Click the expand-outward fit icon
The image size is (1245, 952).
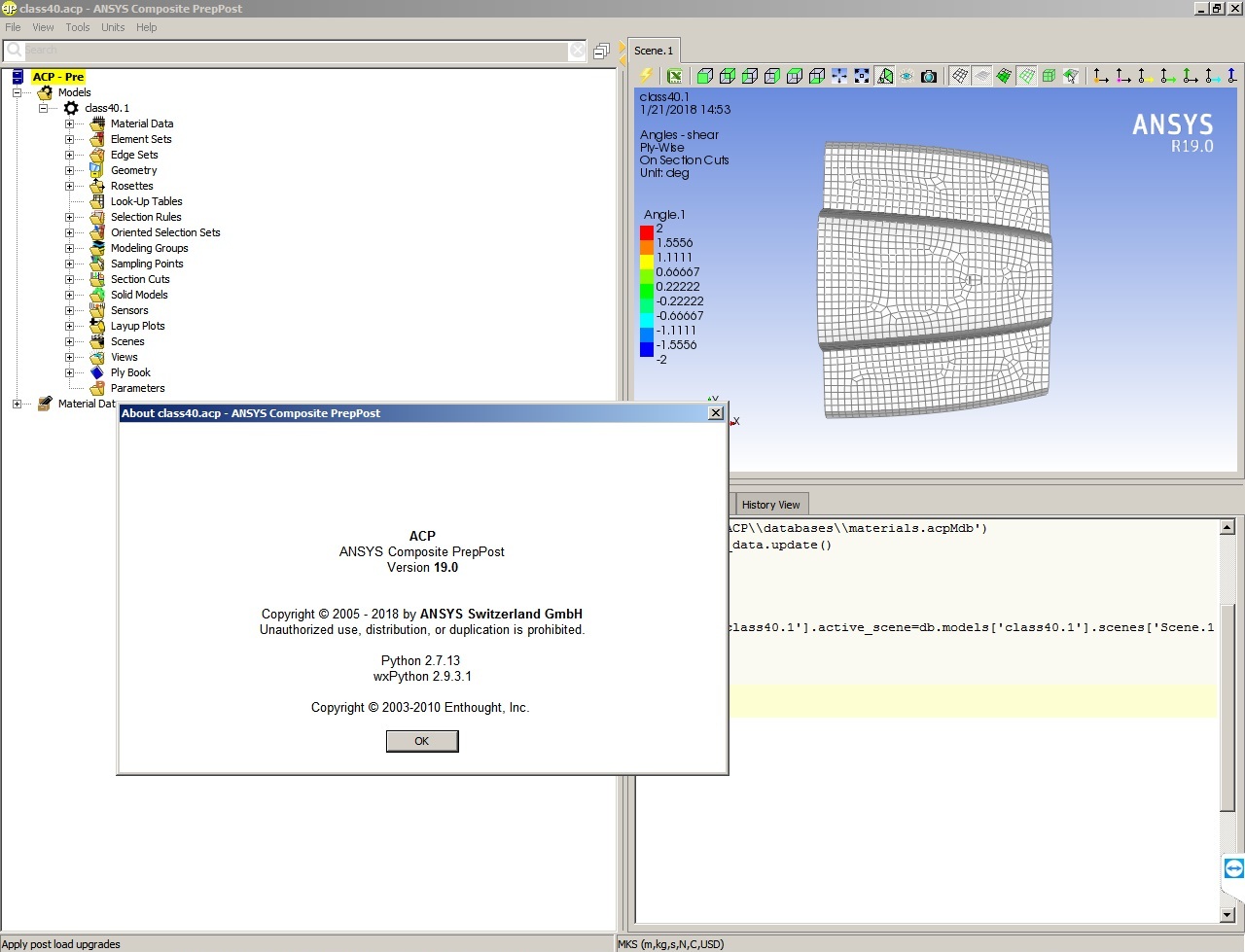coord(862,76)
